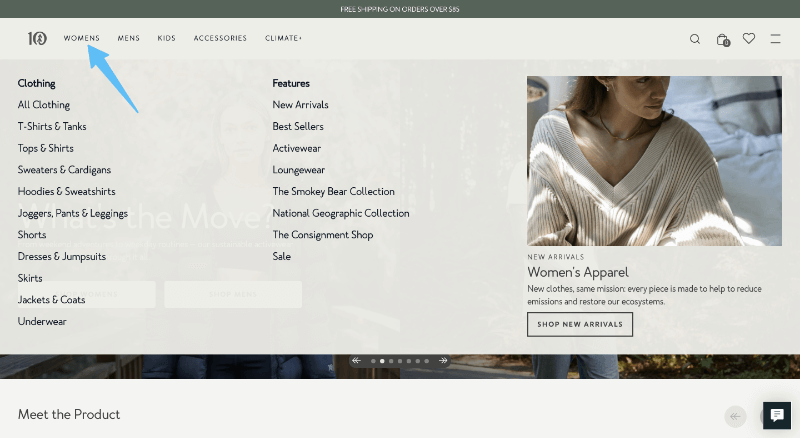Image resolution: width=800 pixels, height=438 pixels.
Task: Click the Women's Apparel promo image
Action: pos(654,161)
